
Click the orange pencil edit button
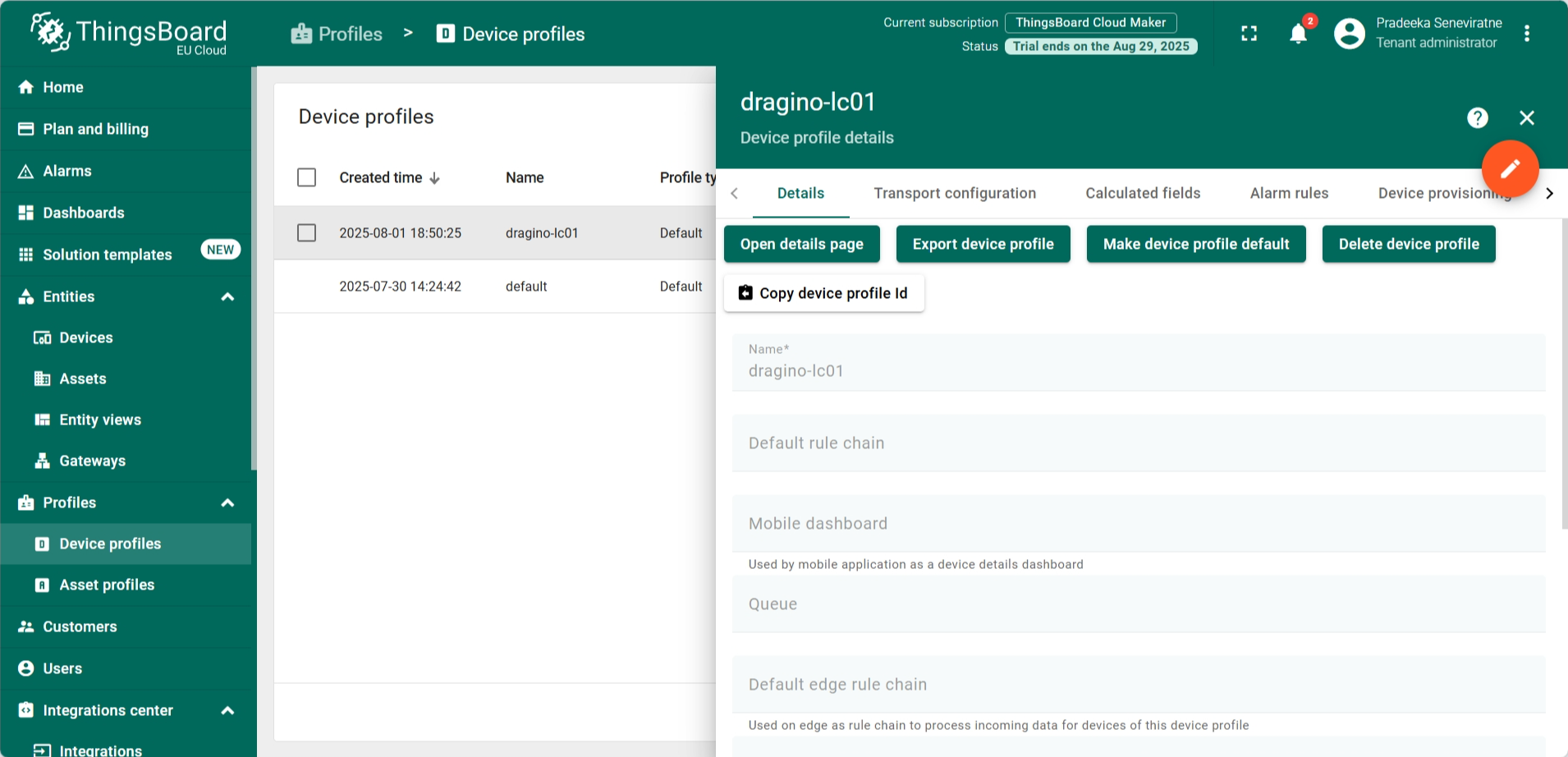coord(1510,169)
